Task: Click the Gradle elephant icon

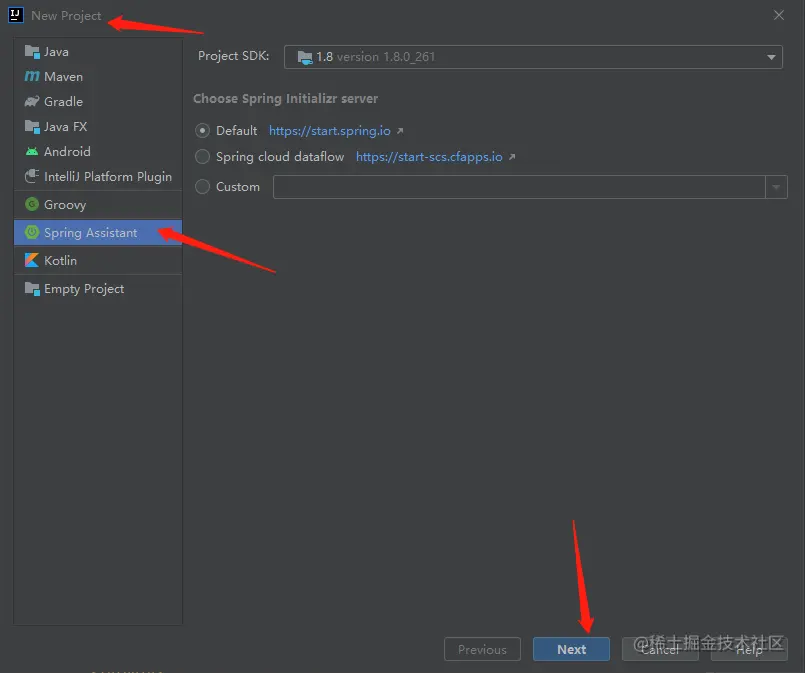Action: (x=32, y=102)
